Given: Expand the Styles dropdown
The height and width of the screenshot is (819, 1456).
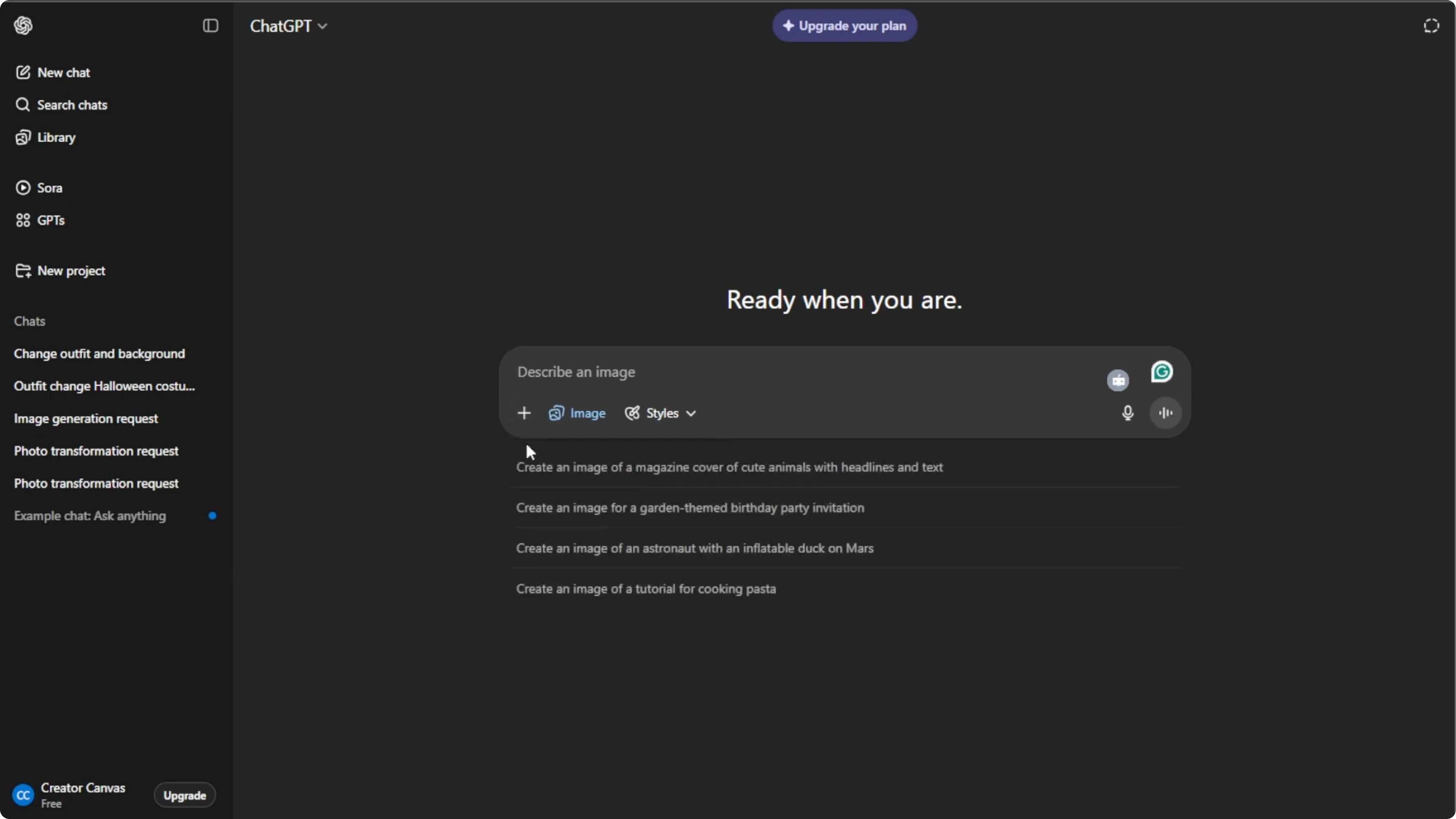Looking at the screenshot, I should (x=660, y=413).
